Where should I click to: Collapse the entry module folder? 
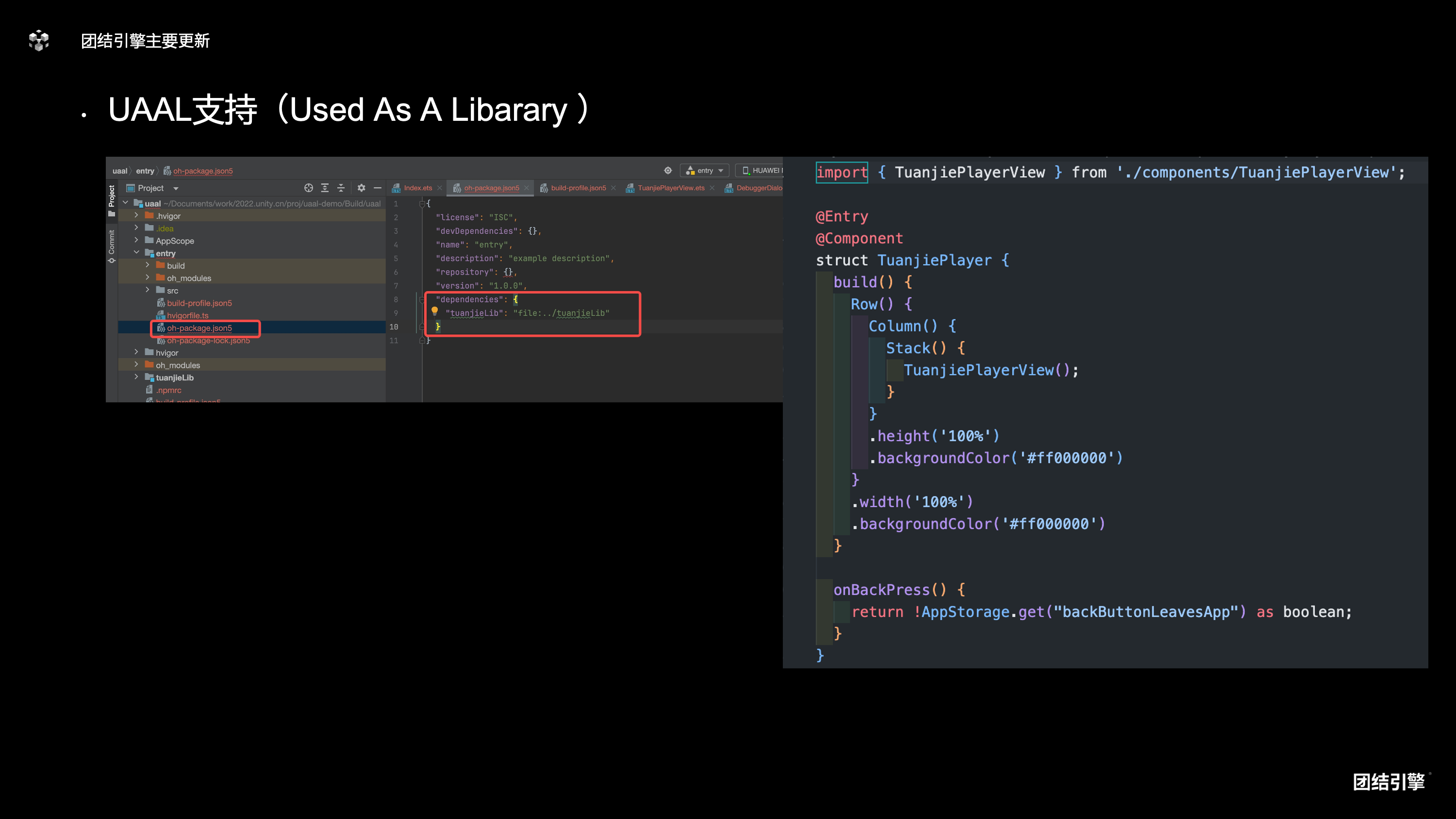click(136, 253)
